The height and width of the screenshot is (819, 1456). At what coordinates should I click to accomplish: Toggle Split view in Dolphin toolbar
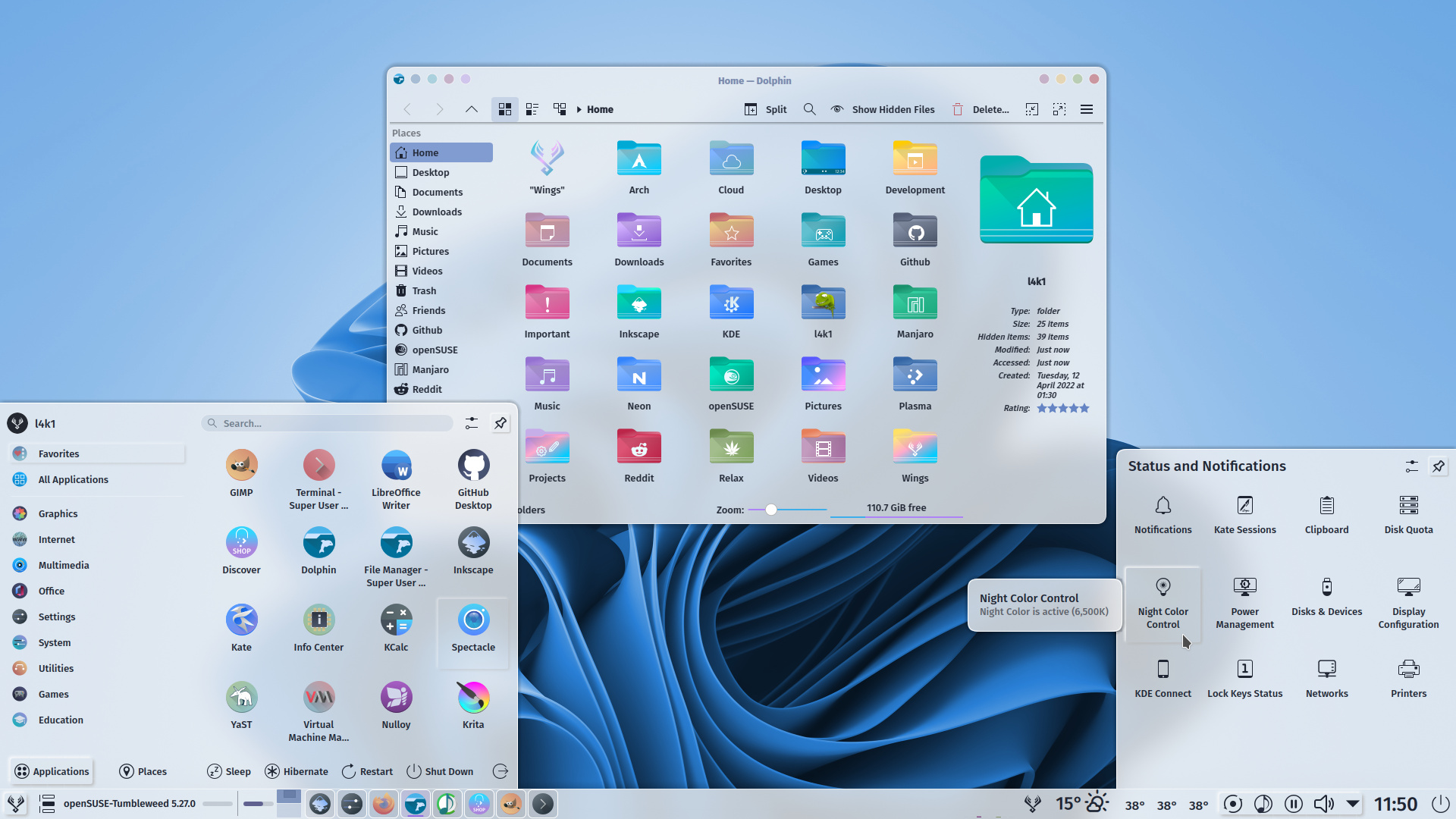pos(766,109)
